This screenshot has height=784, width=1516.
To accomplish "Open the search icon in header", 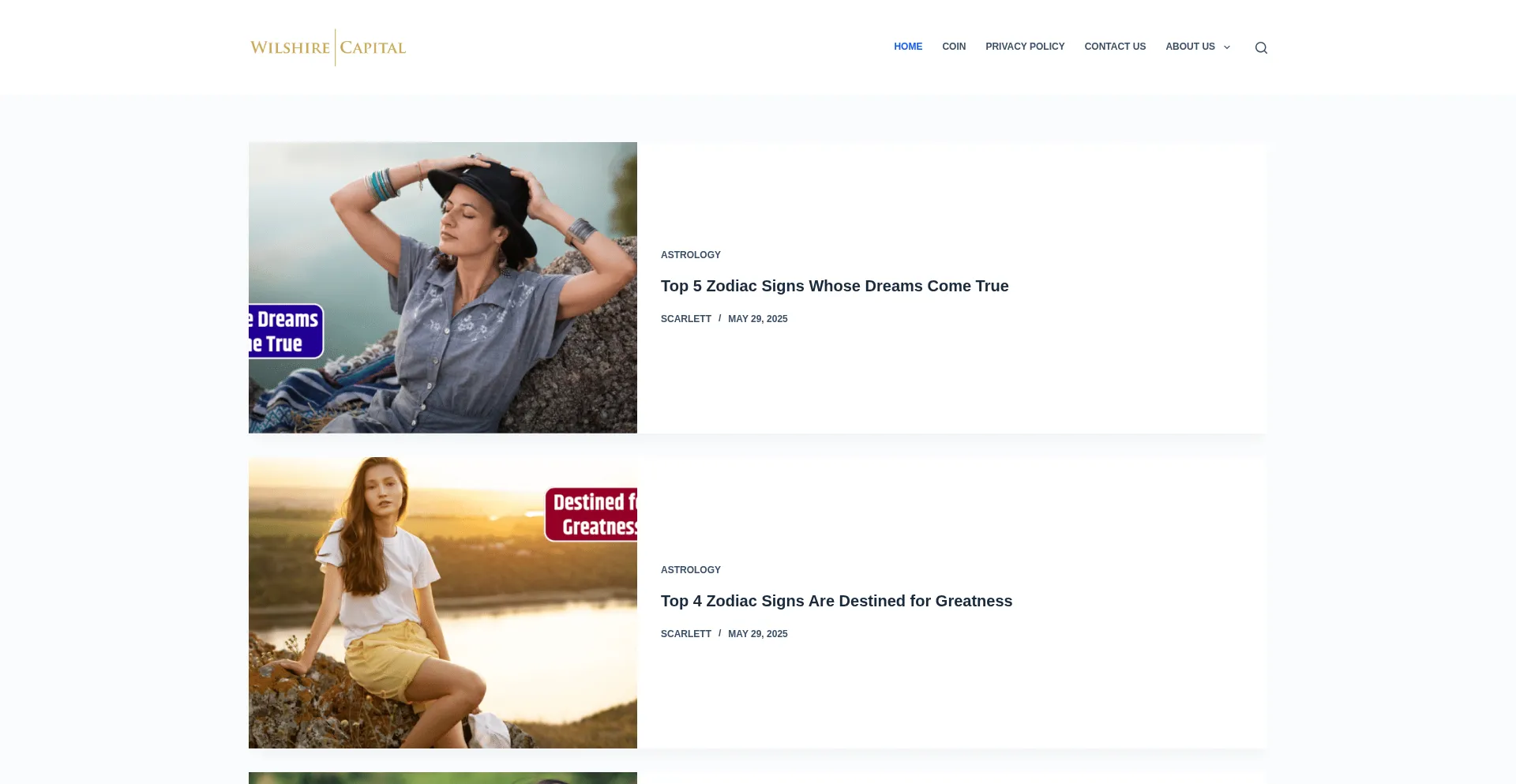I will click(1261, 47).
